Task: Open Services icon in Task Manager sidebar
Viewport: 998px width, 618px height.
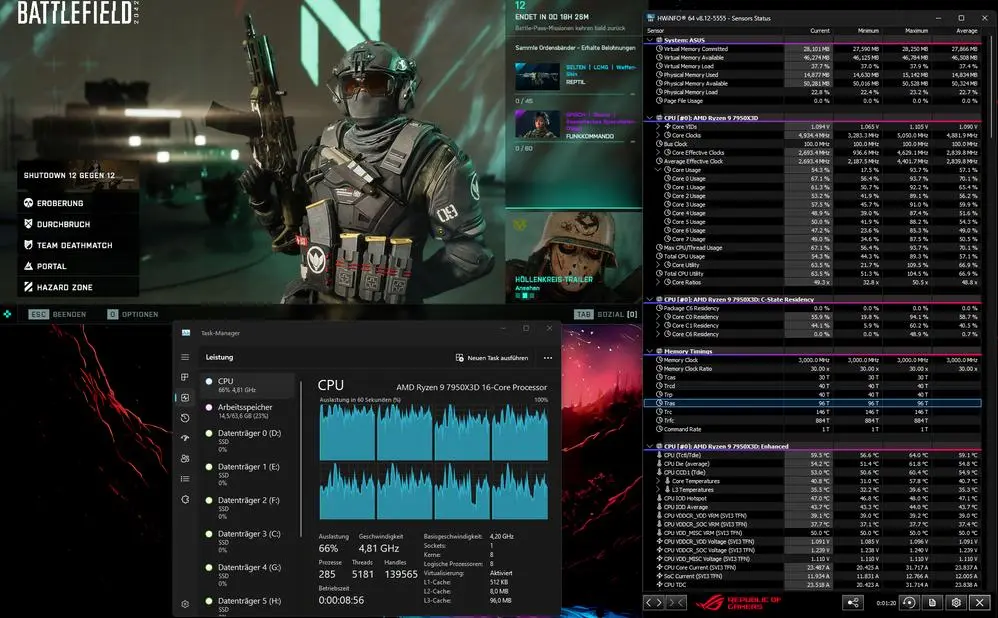Action: tap(185, 500)
